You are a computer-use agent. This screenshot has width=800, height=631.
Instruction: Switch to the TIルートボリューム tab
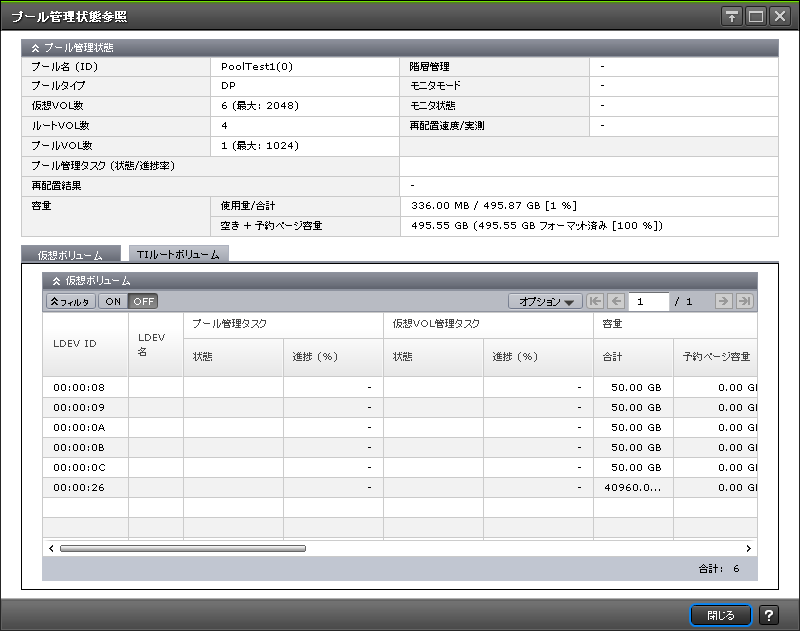tap(178, 255)
